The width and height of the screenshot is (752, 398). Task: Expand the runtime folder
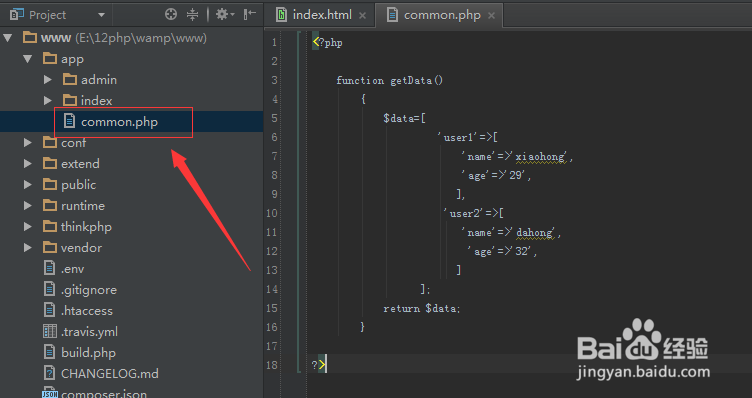(x=28, y=206)
